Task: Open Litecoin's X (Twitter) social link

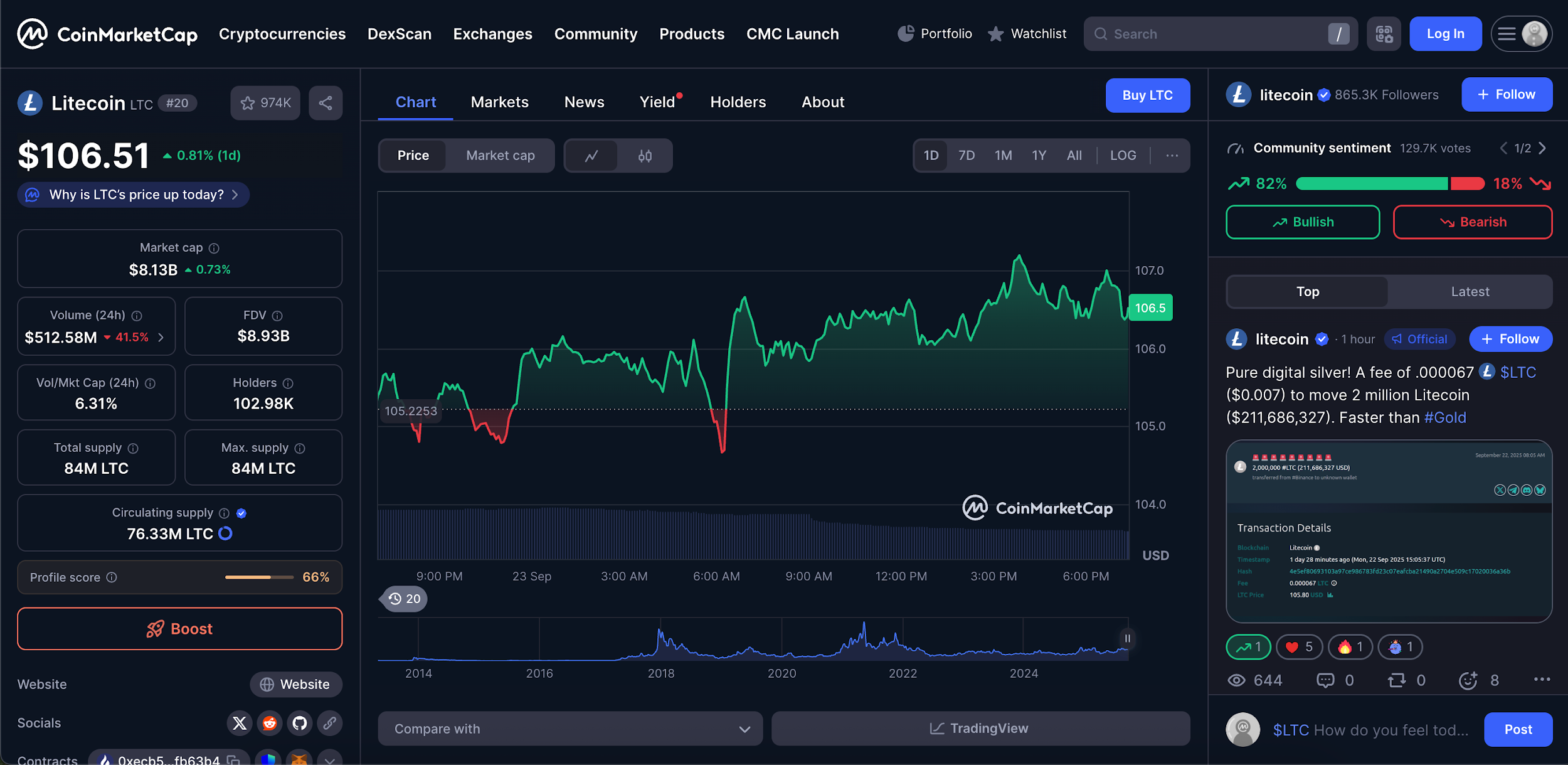Action: (240, 723)
